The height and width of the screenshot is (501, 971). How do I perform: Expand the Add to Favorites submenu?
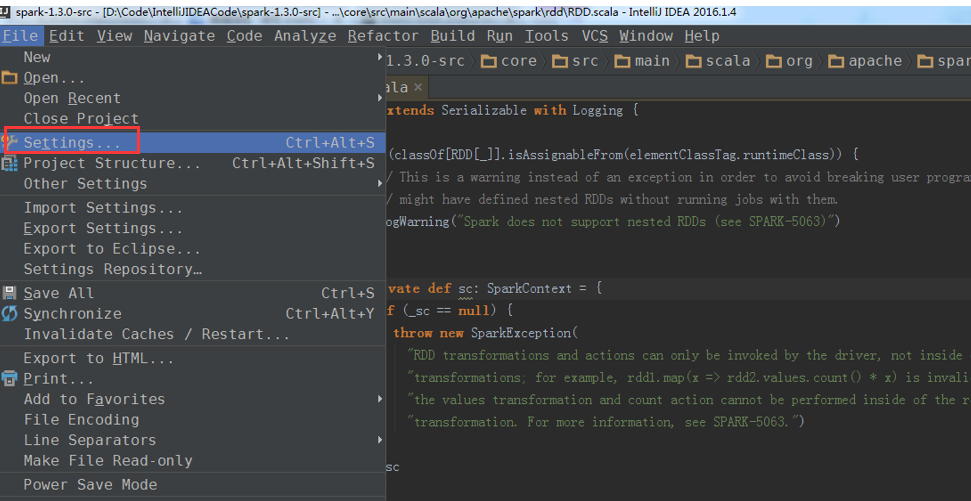[193, 399]
